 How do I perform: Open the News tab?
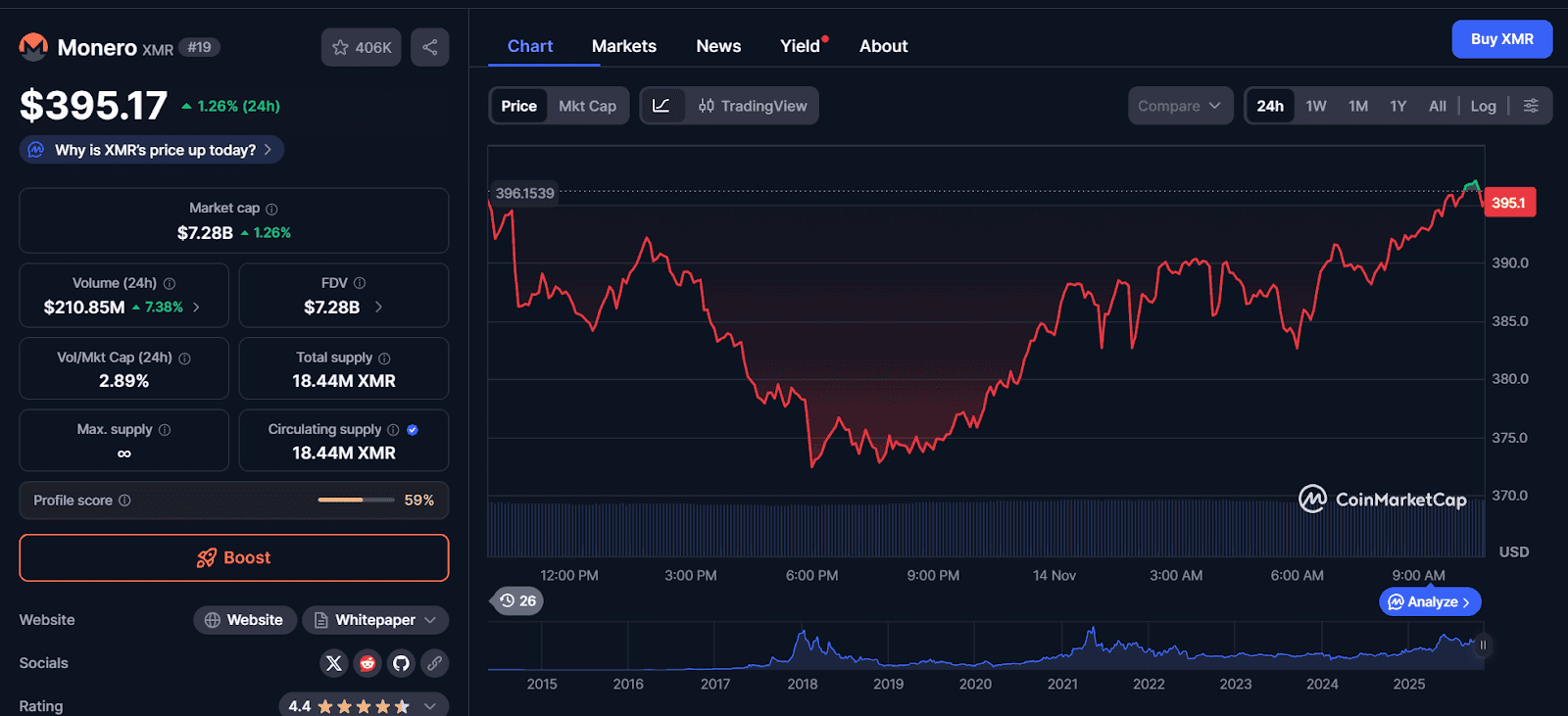717,46
